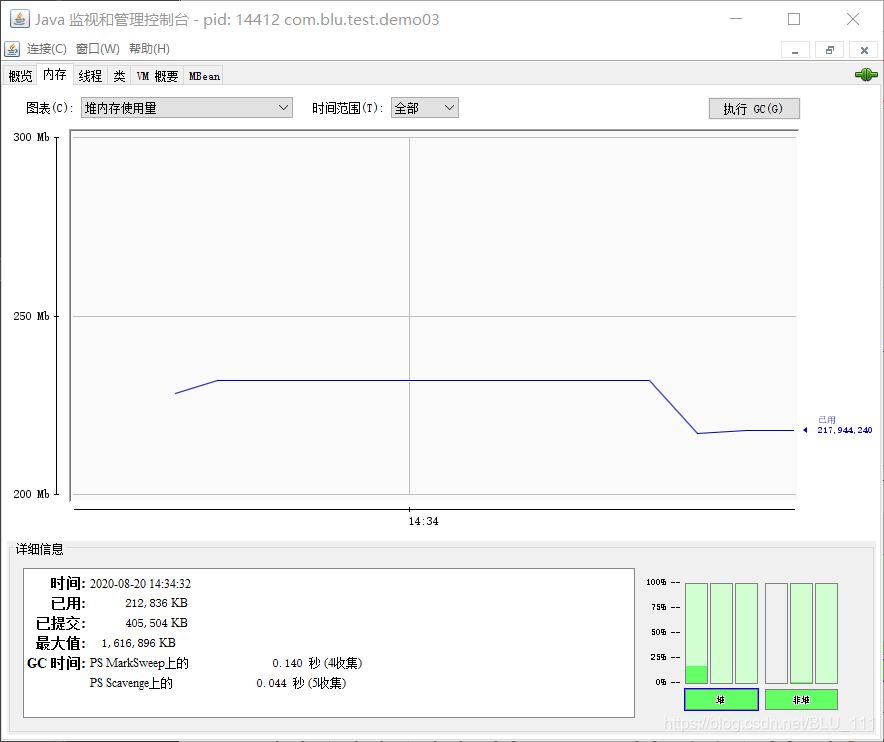
Task: Select the 堆 memory pool button
Action: tap(721, 700)
